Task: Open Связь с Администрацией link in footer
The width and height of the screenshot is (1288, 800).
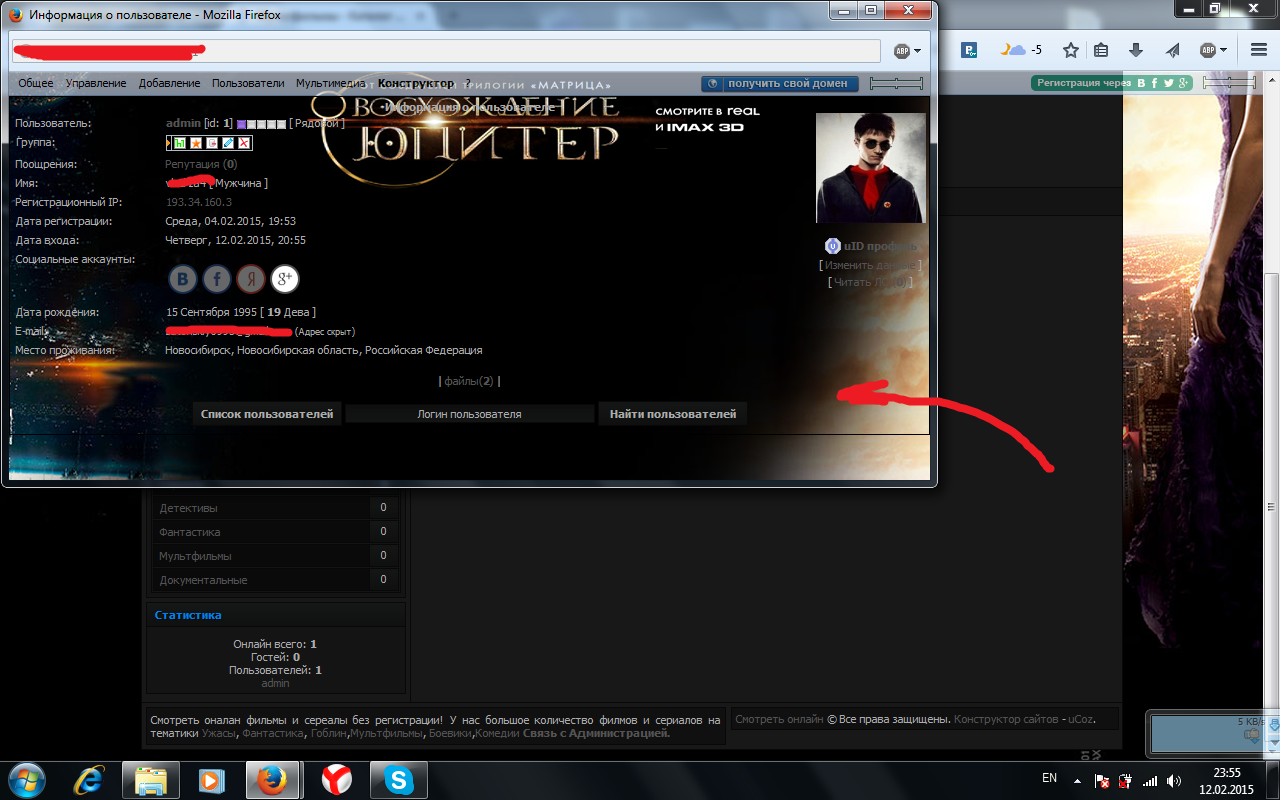Action: (596, 733)
